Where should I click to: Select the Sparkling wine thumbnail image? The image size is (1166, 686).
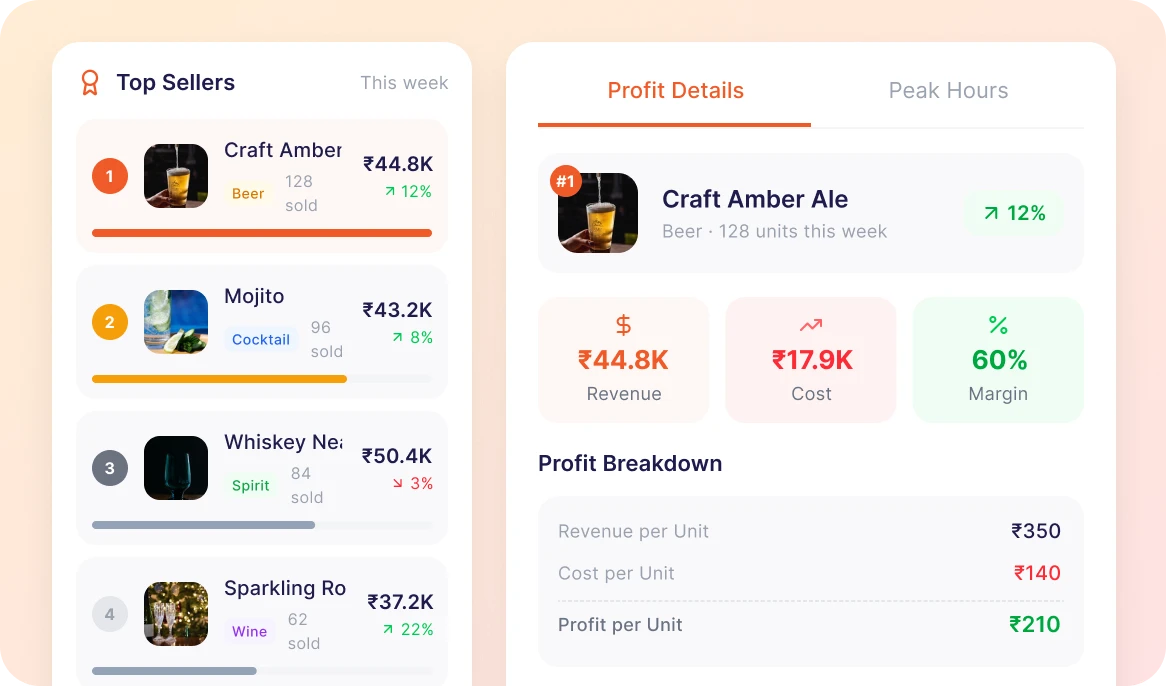pyautogui.click(x=176, y=614)
